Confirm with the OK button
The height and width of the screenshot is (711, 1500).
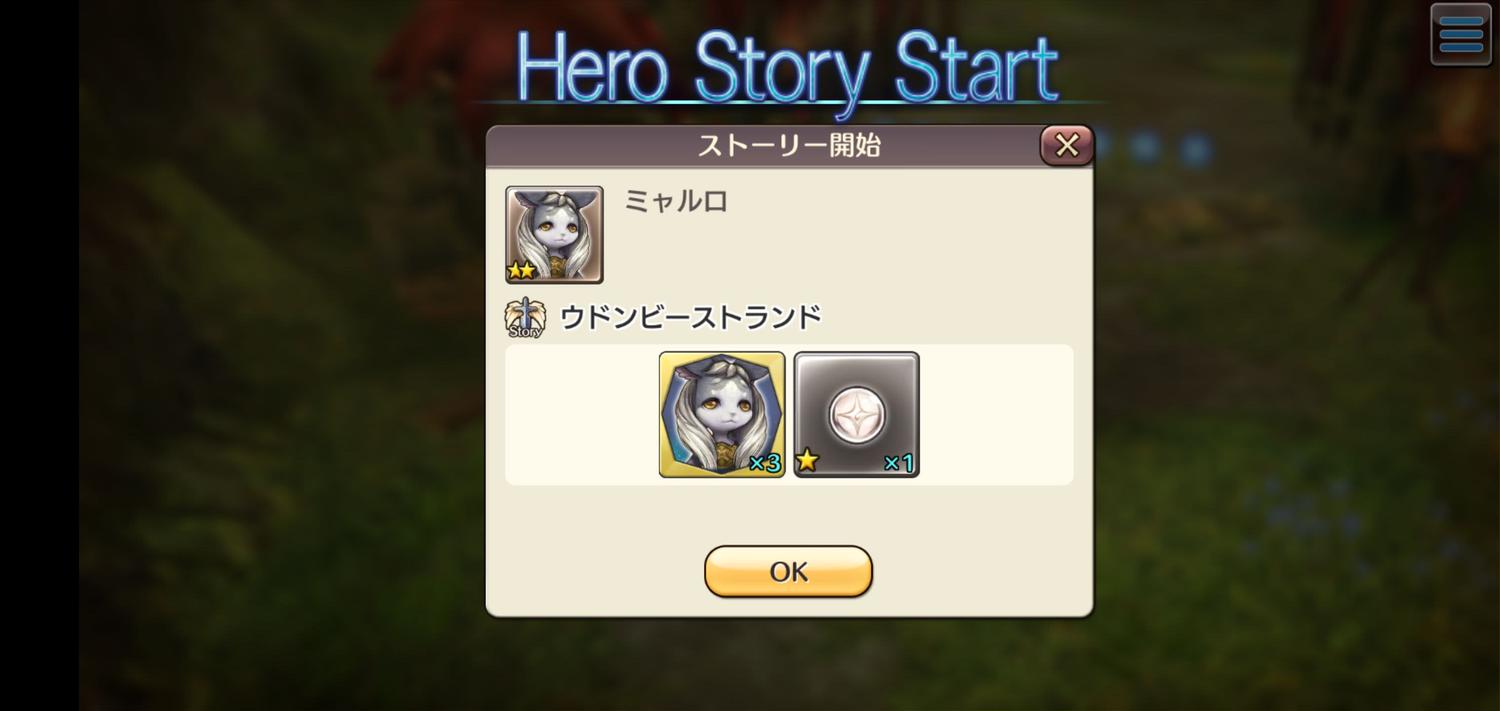pos(788,571)
